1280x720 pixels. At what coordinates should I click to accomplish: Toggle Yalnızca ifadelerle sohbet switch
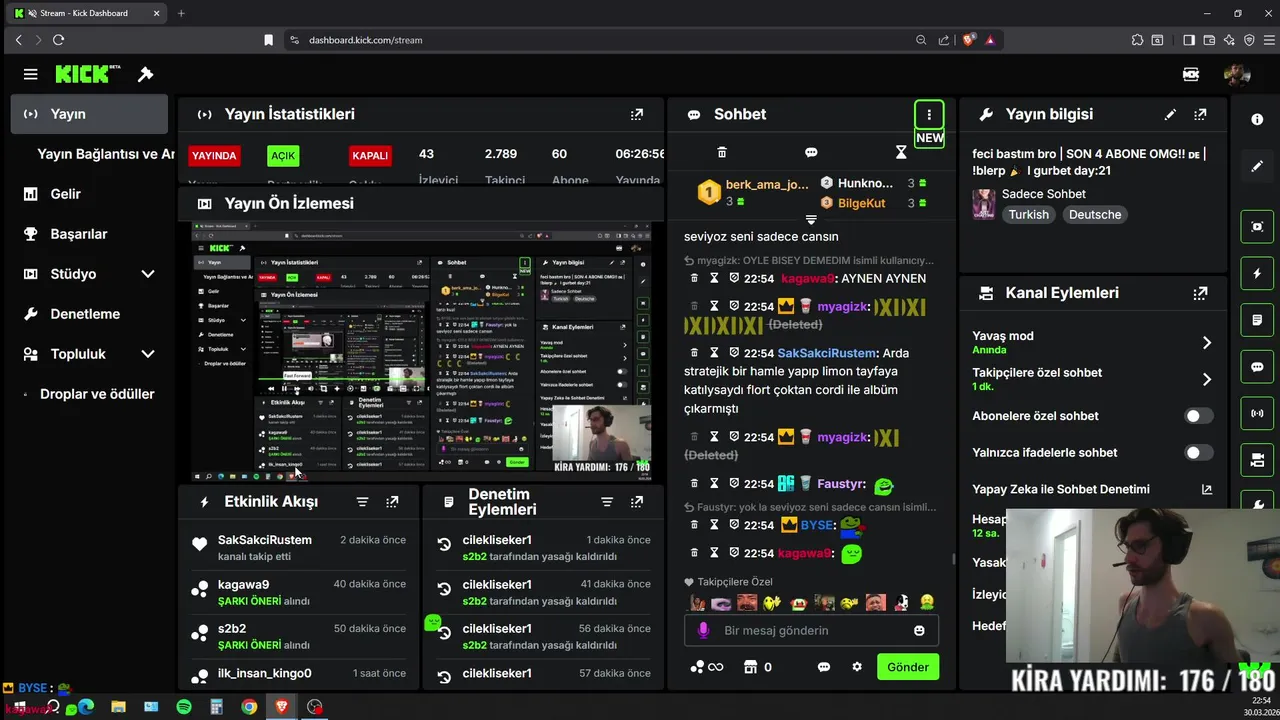tap(1199, 453)
